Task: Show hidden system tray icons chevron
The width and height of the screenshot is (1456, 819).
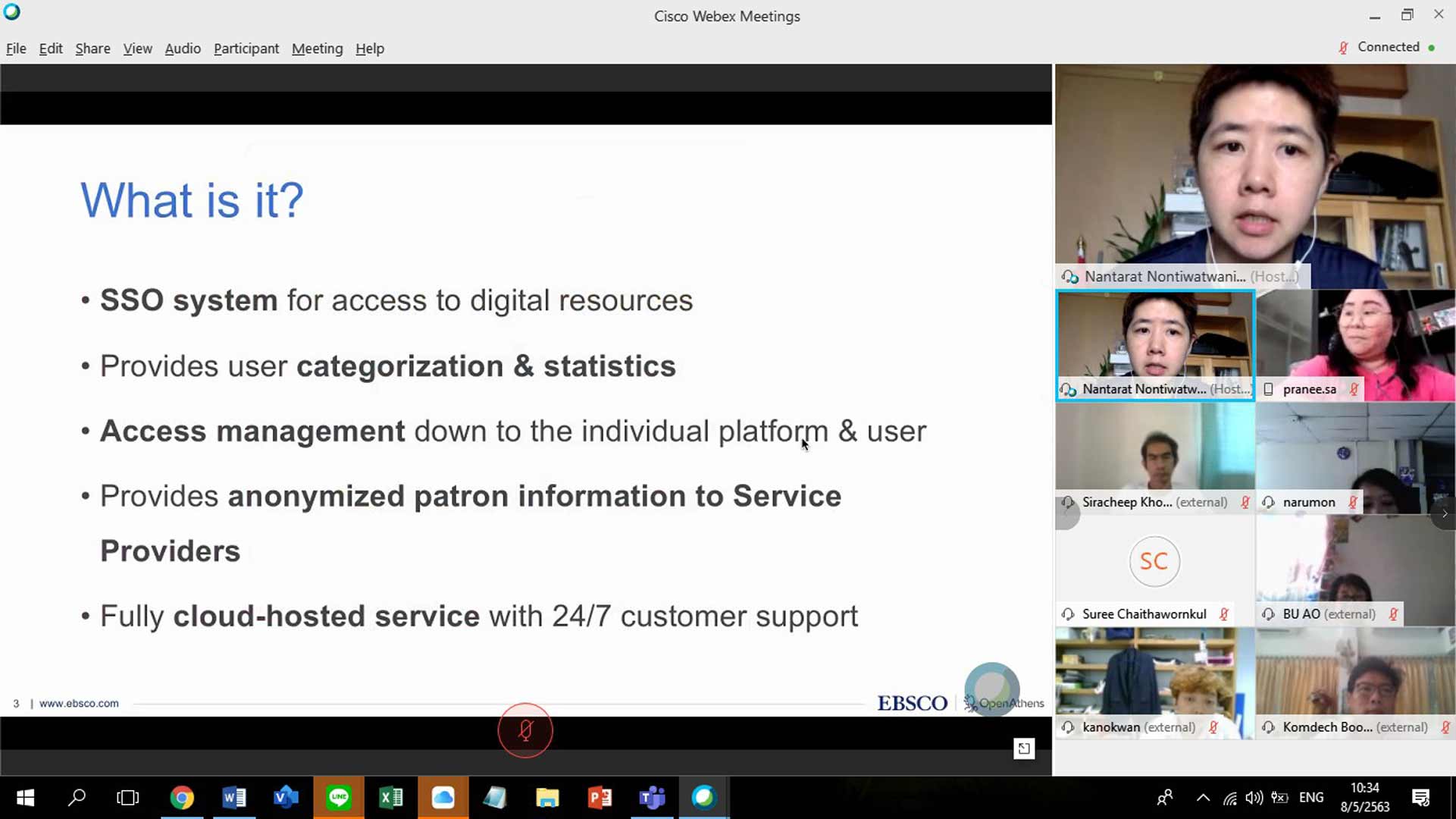Action: (1203, 798)
